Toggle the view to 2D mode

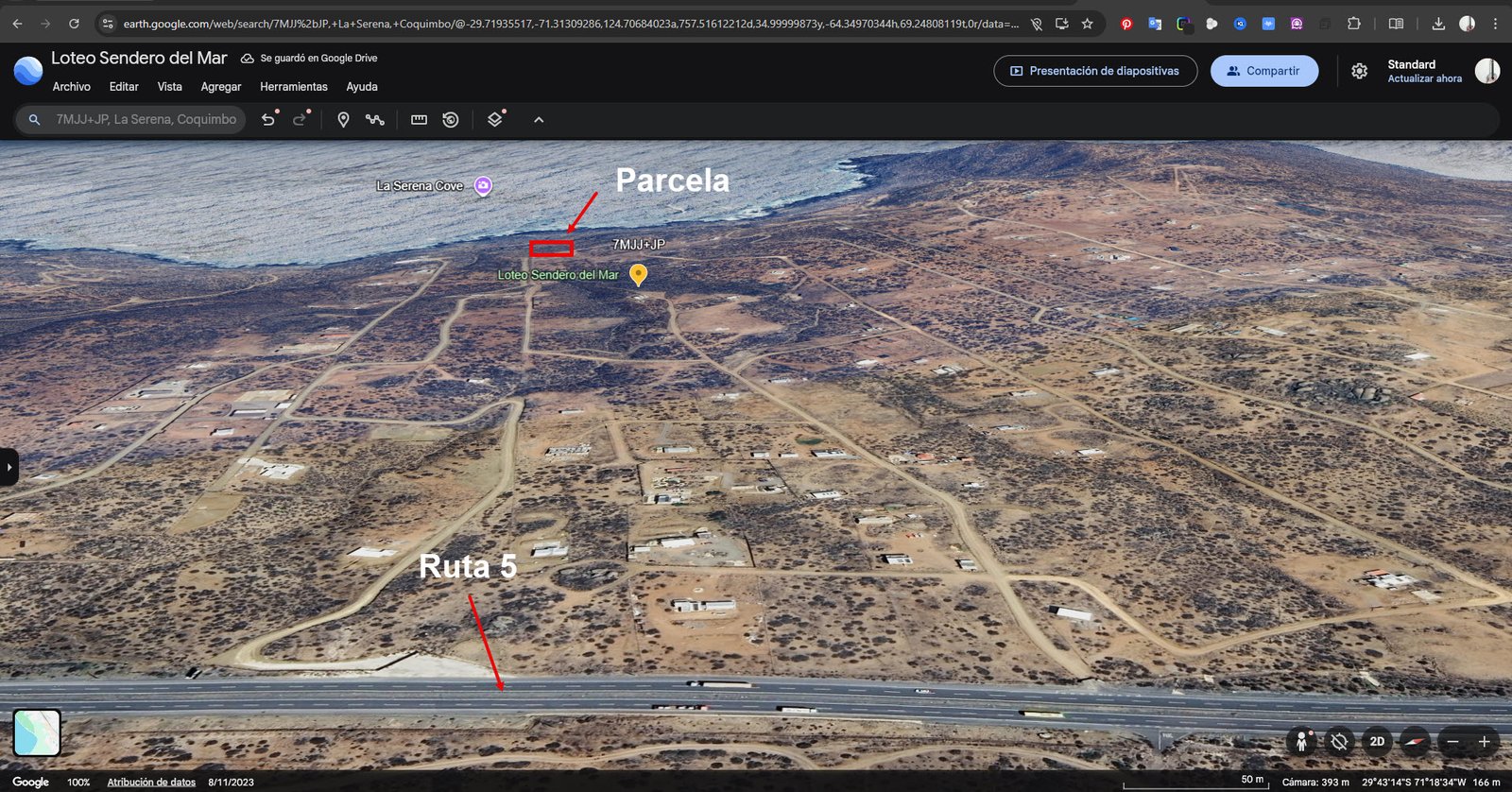click(x=1377, y=742)
